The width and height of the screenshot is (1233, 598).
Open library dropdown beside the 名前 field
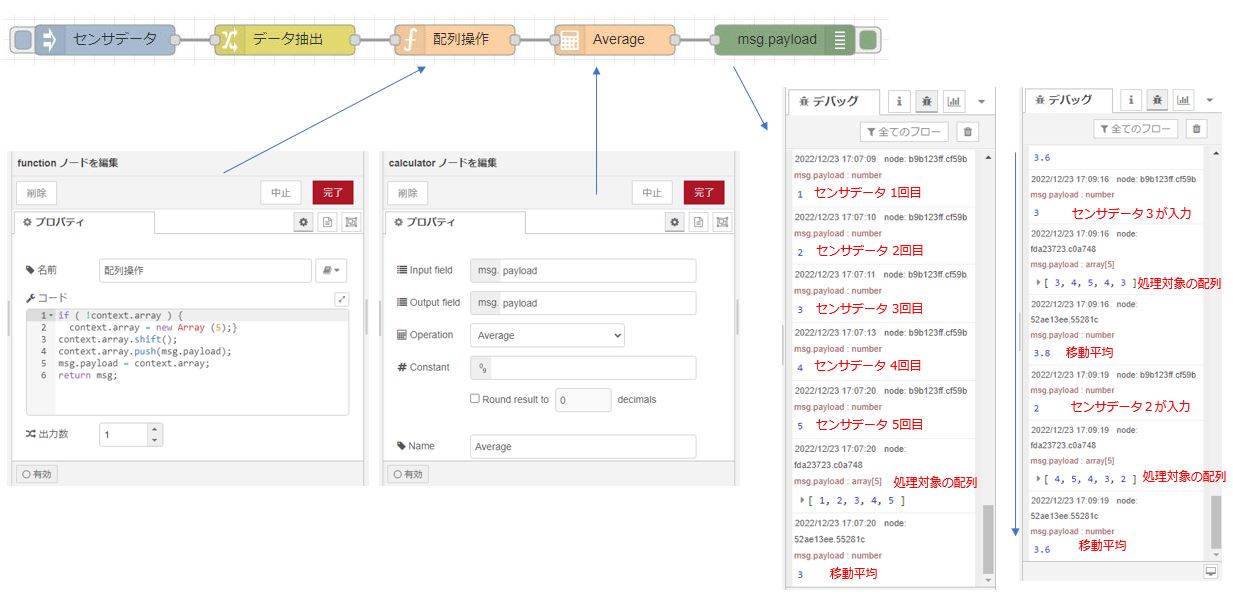click(331, 270)
